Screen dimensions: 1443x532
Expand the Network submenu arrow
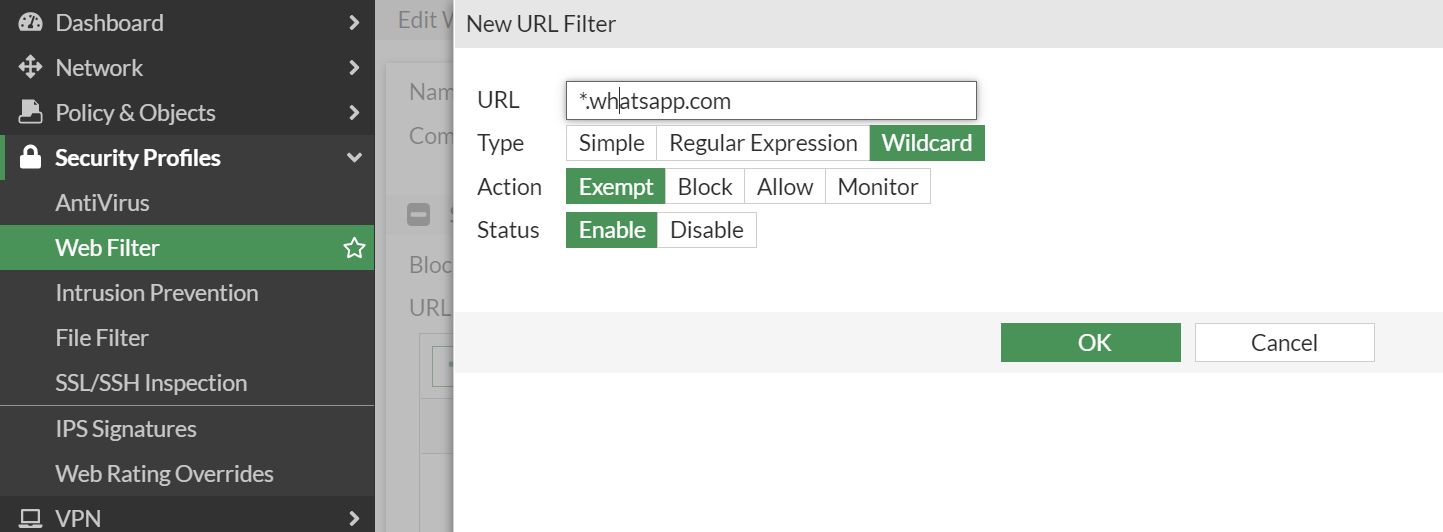(354, 68)
